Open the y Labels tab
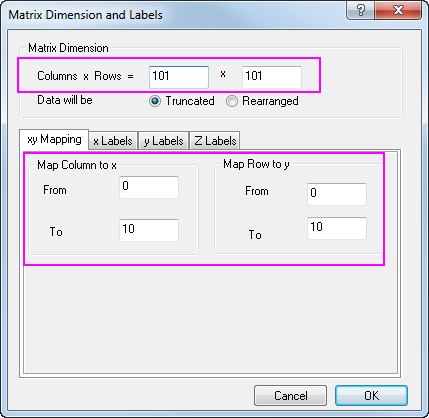Viewport: 429px width, 418px height. click(164, 141)
